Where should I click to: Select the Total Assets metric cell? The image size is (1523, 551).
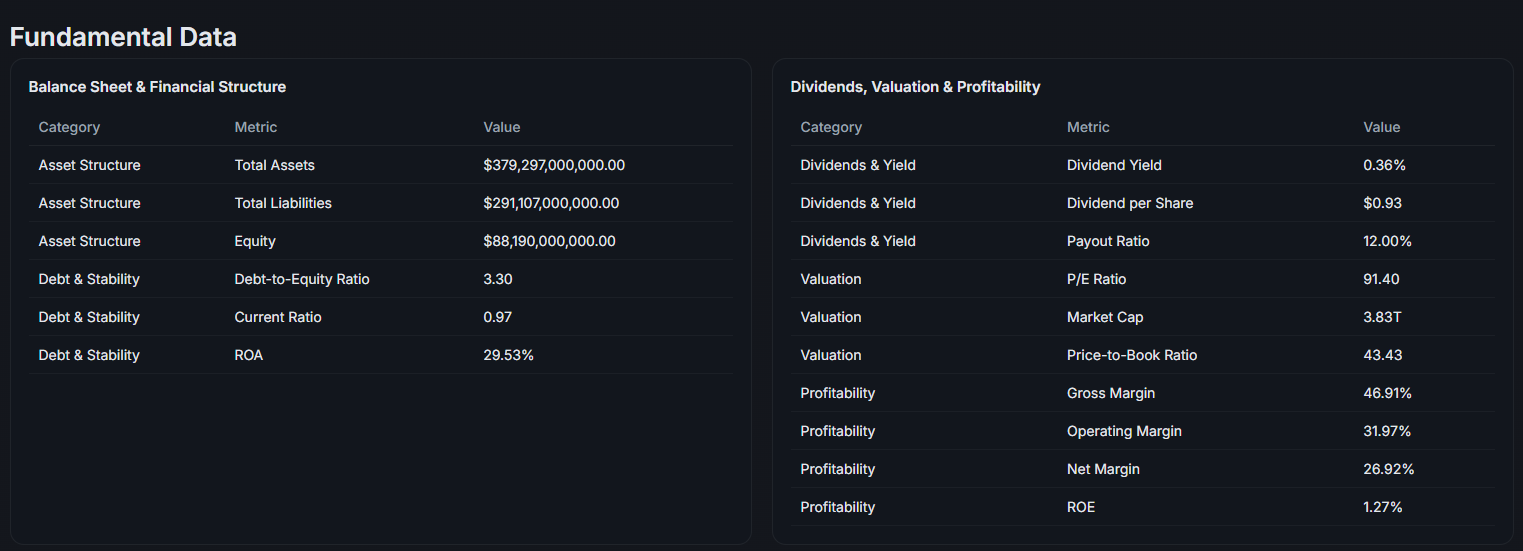tap(274, 165)
